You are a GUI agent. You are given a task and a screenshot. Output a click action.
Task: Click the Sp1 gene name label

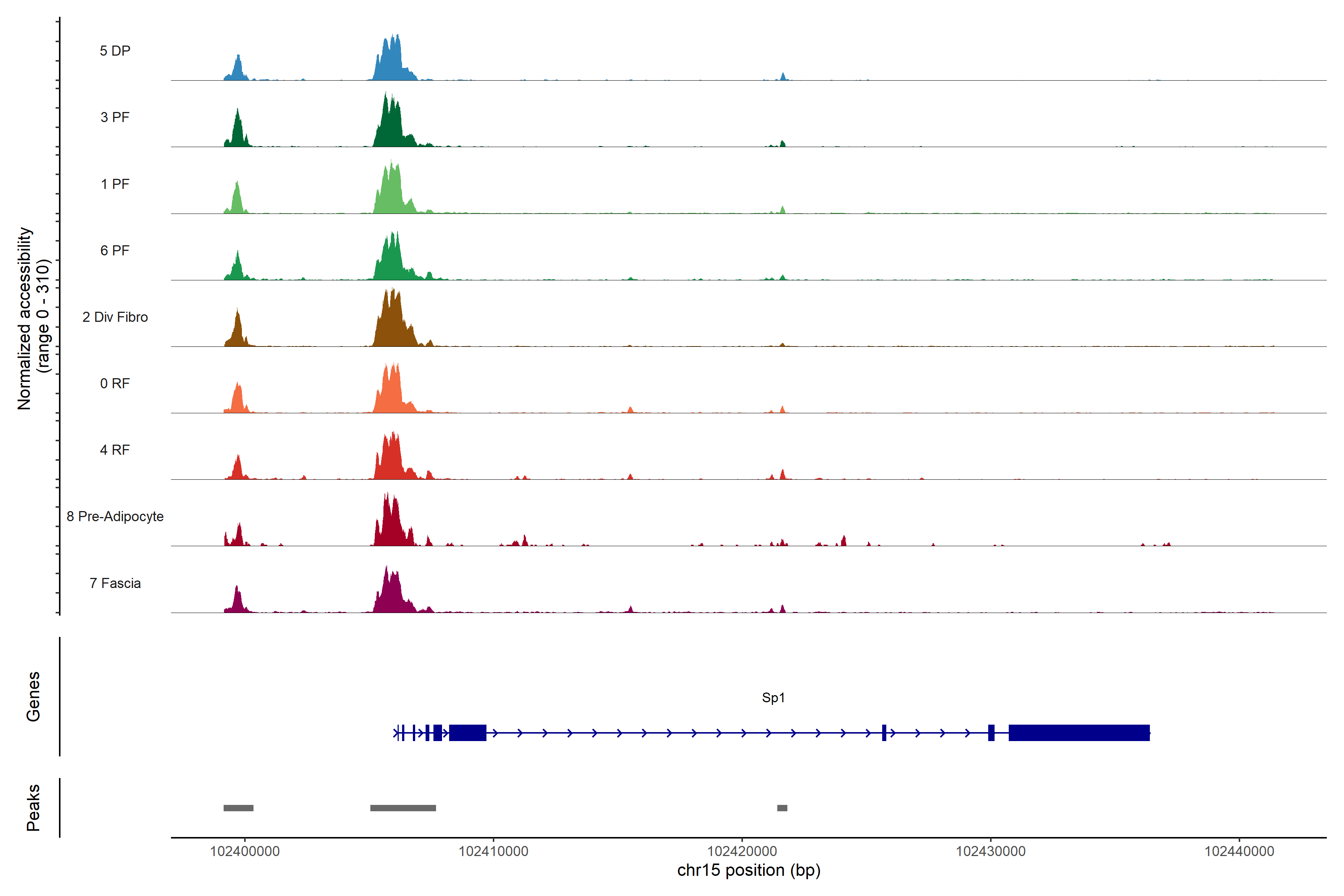[773, 698]
